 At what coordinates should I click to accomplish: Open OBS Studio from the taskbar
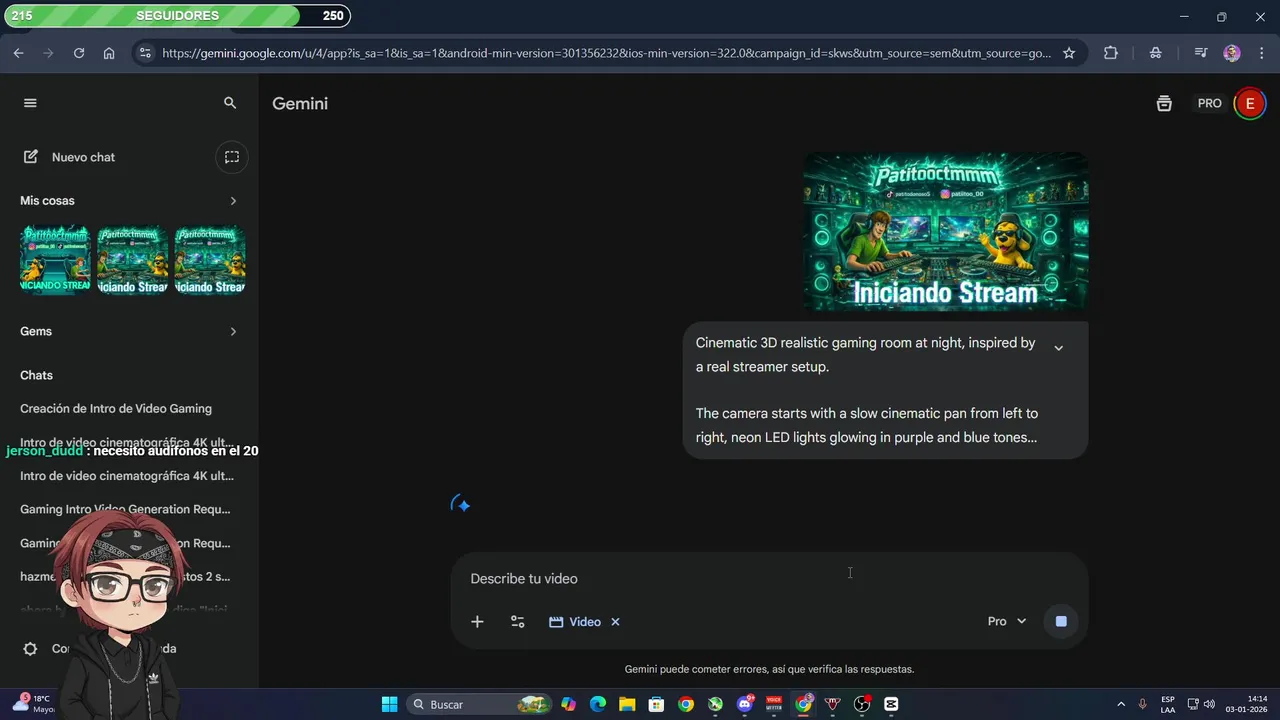click(x=862, y=704)
